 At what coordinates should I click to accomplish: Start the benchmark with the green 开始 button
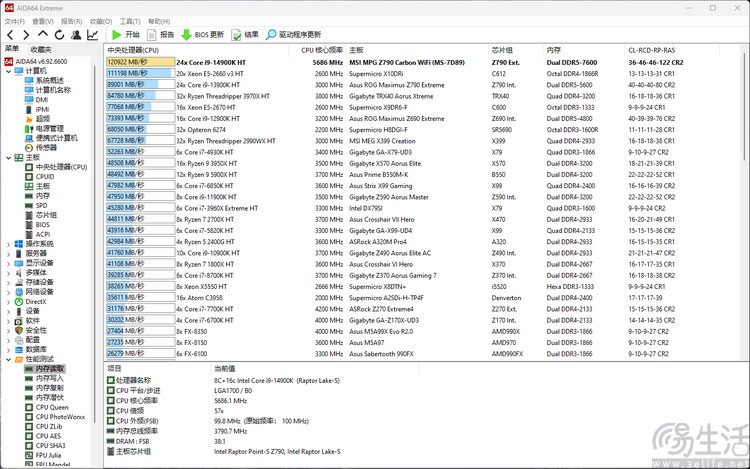point(125,34)
